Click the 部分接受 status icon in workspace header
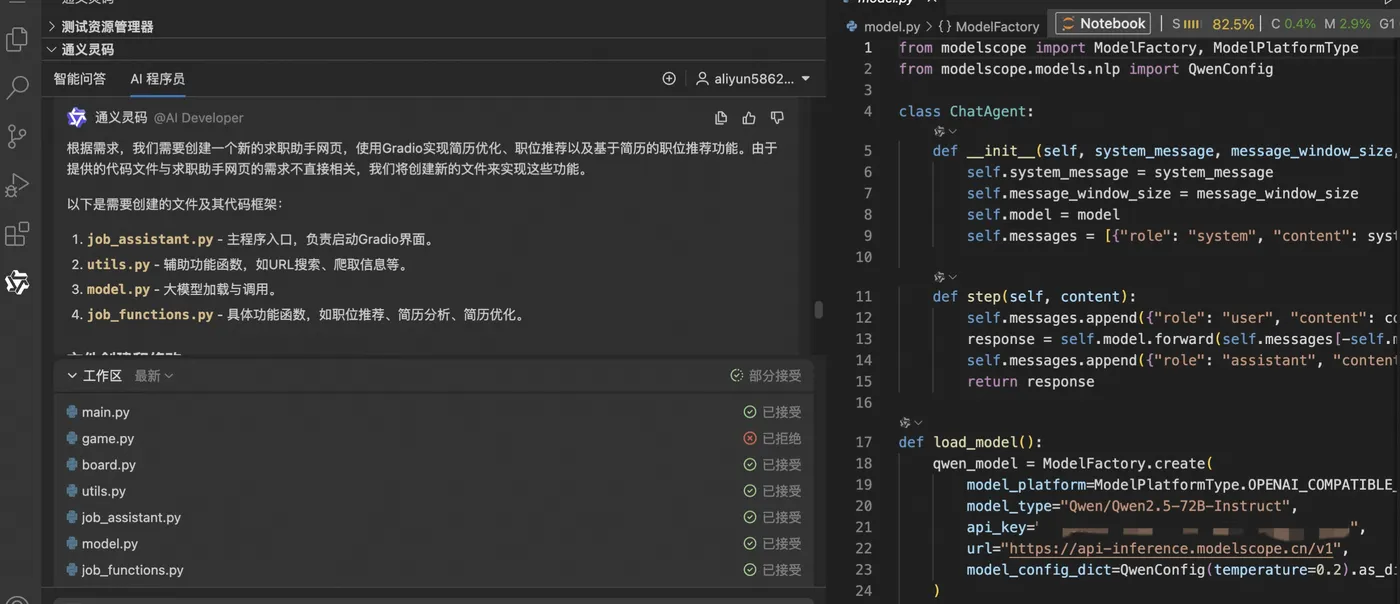 (x=737, y=376)
